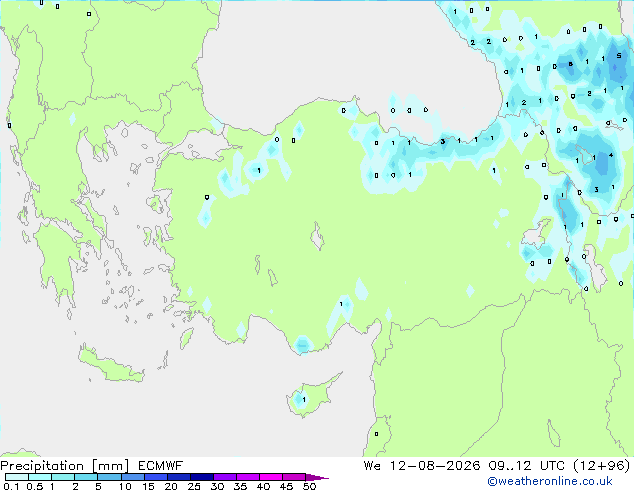634x490 pixels.
Task: Click the legend label '50'
Action: coord(309,486)
